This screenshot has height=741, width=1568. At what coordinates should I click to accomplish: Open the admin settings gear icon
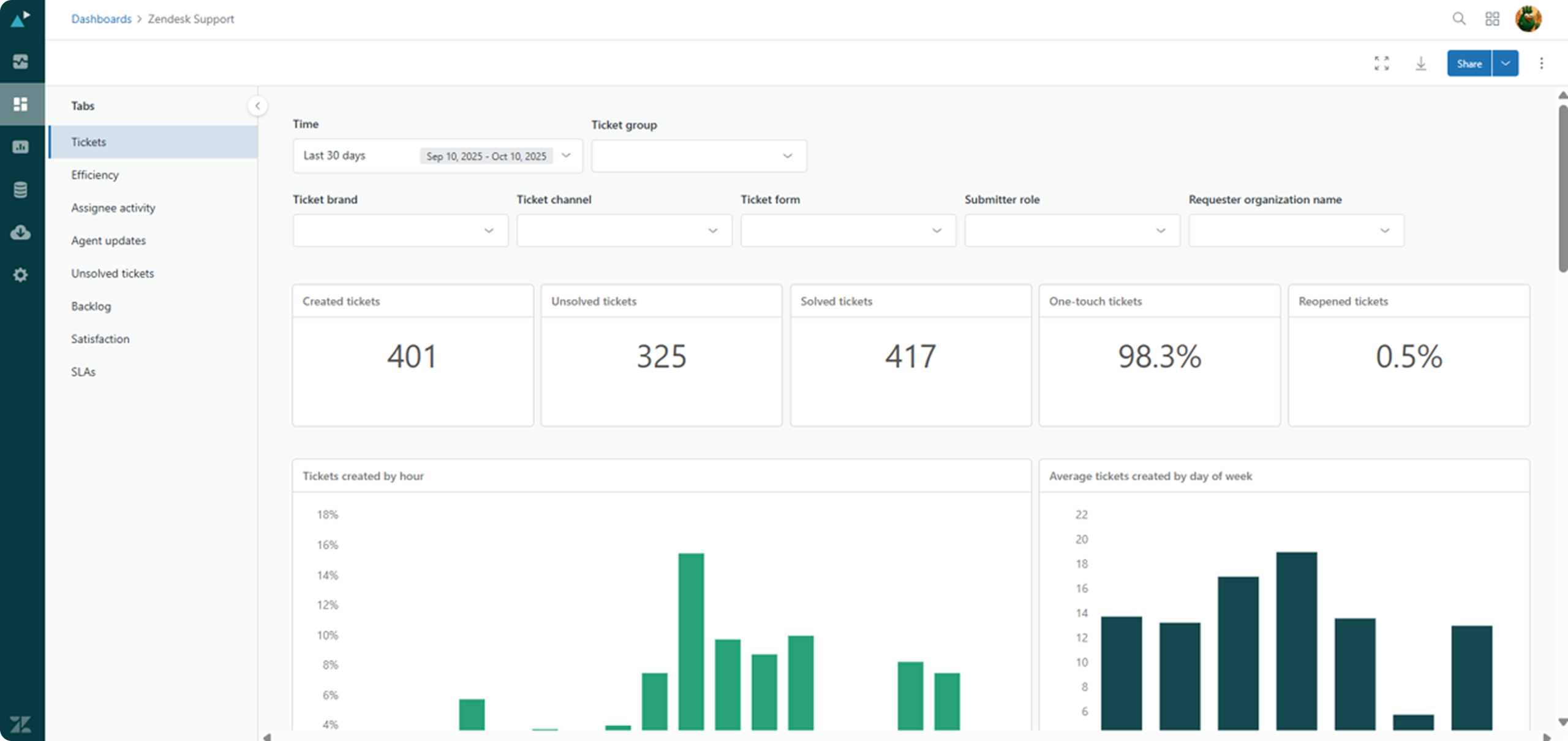[x=20, y=275]
